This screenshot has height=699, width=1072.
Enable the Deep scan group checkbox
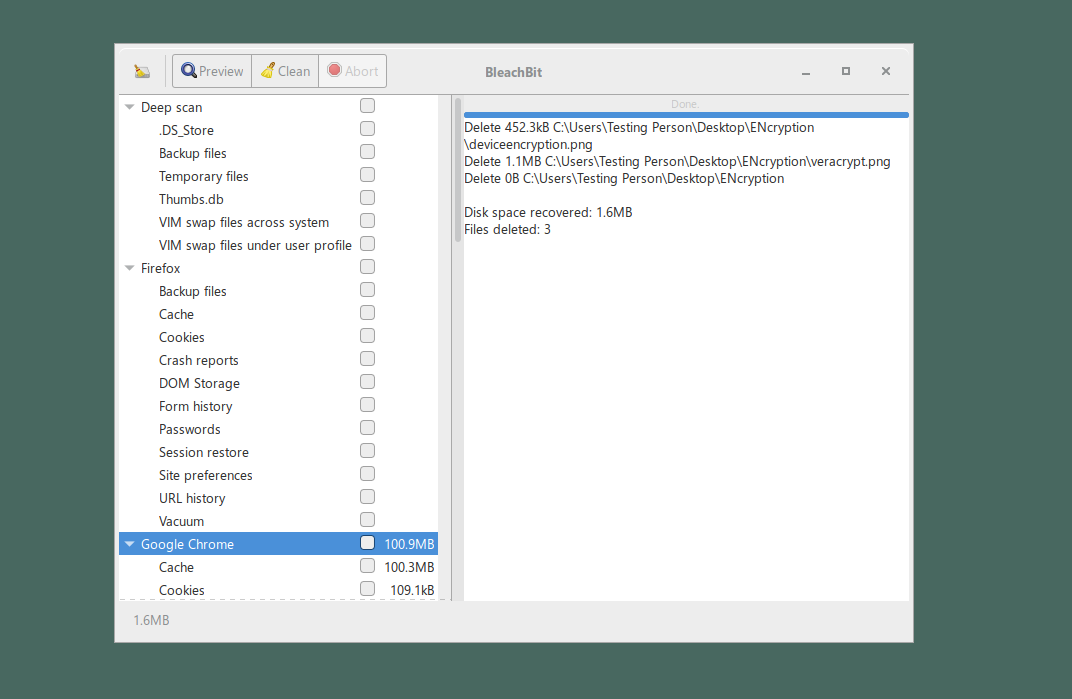click(367, 105)
